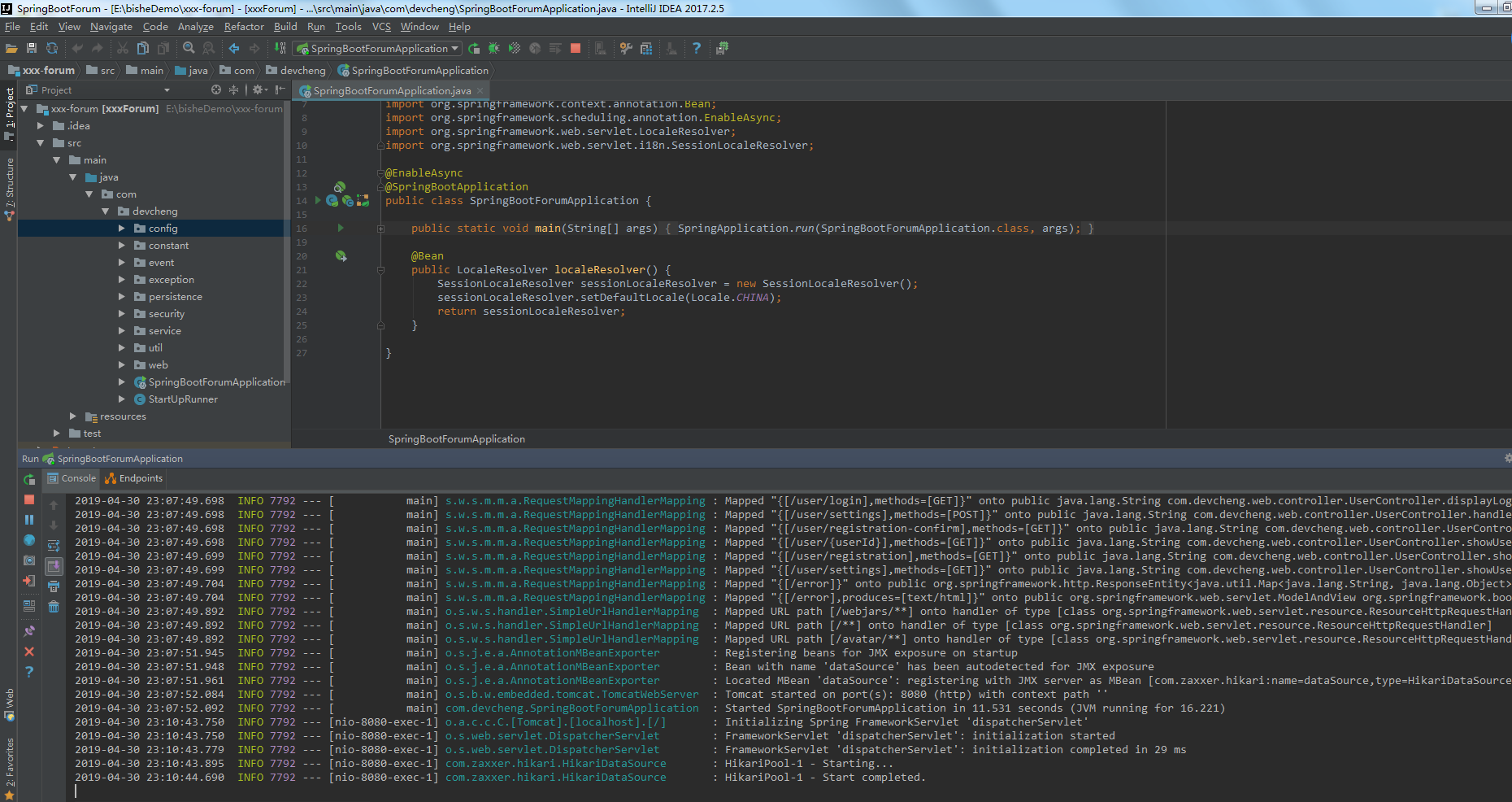This screenshot has height=802, width=1512.
Task: Rerun the app from Run panel sidebar
Action: click(x=29, y=479)
